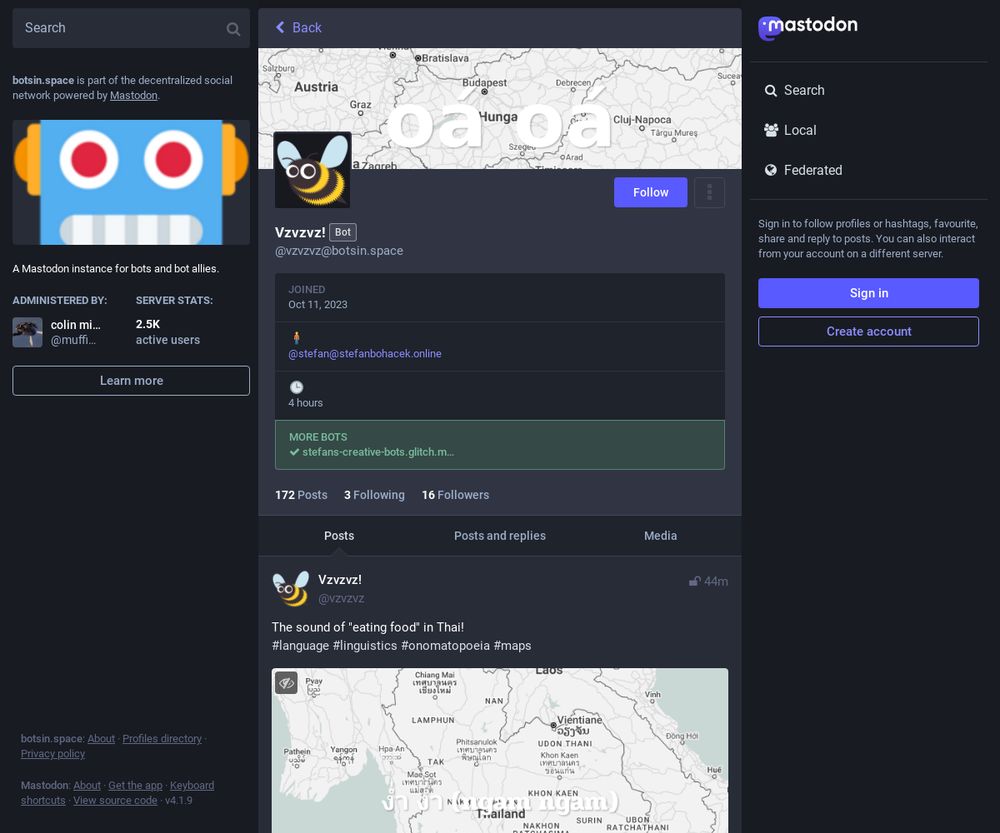Open the Federated timeline

(803, 170)
